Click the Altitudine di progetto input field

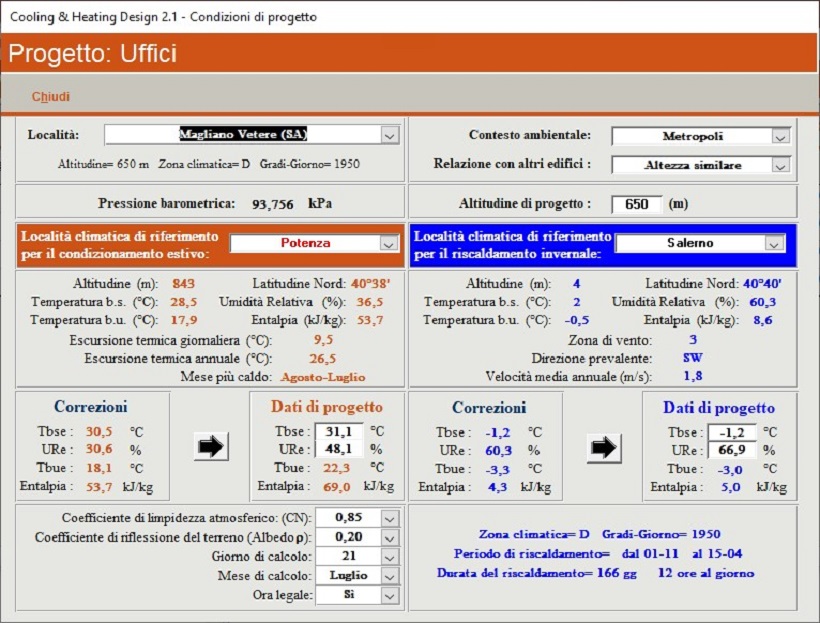coord(636,204)
